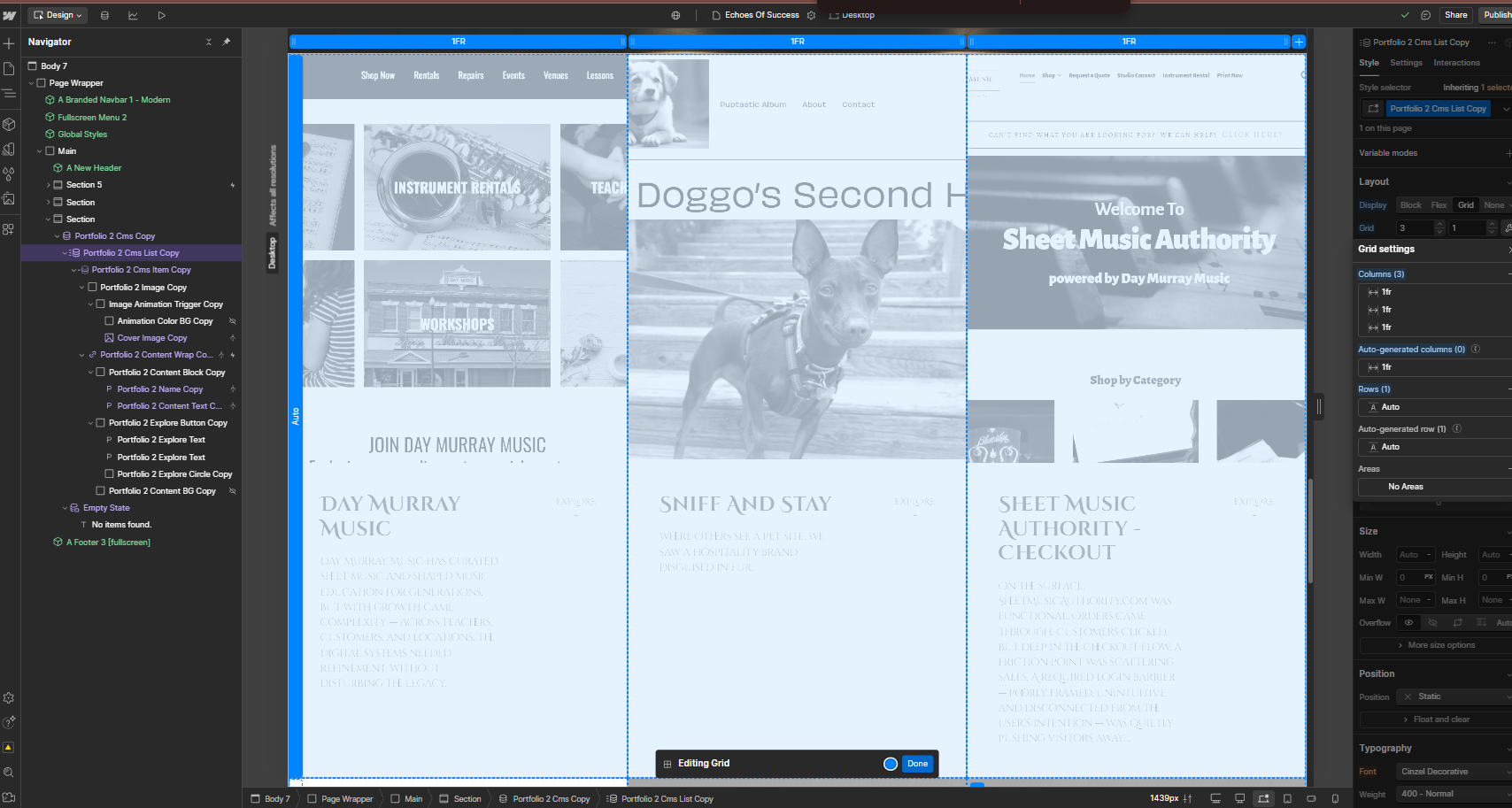Image resolution: width=1512 pixels, height=808 pixels.
Task: Open the Help question mark icon
Action: [9, 723]
